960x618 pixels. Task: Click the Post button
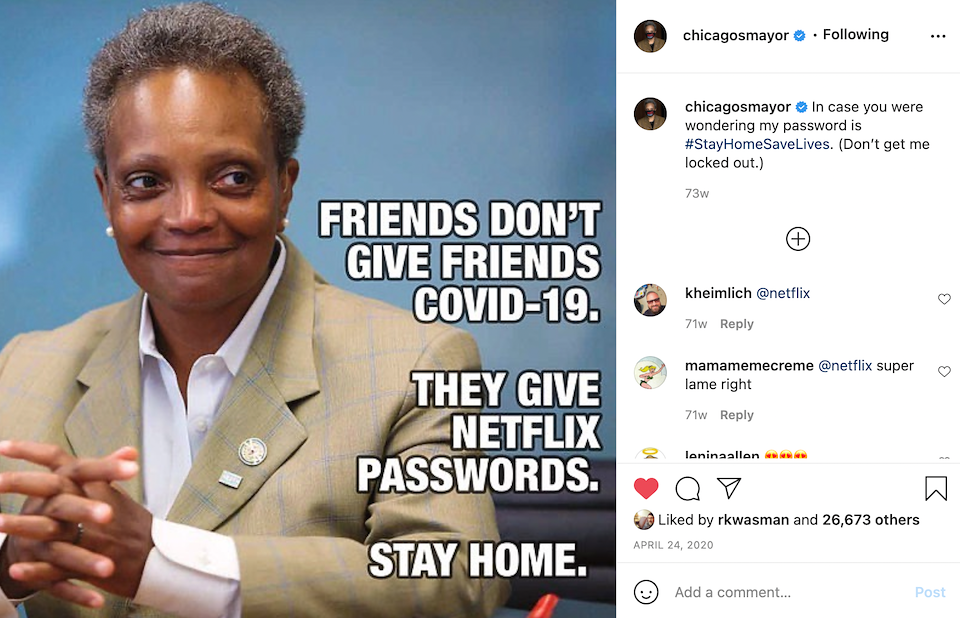(x=930, y=592)
